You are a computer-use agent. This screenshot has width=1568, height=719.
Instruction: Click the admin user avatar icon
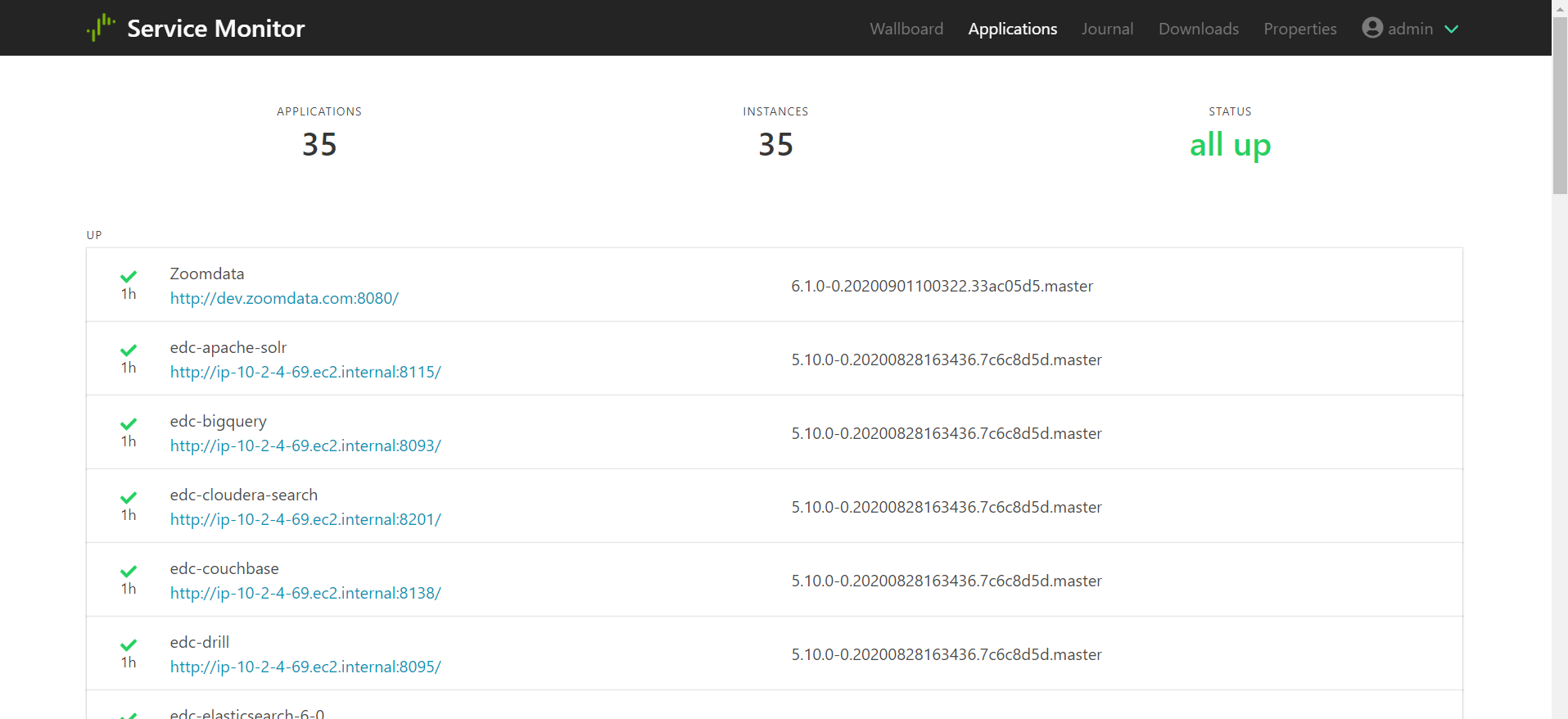click(x=1372, y=28)
